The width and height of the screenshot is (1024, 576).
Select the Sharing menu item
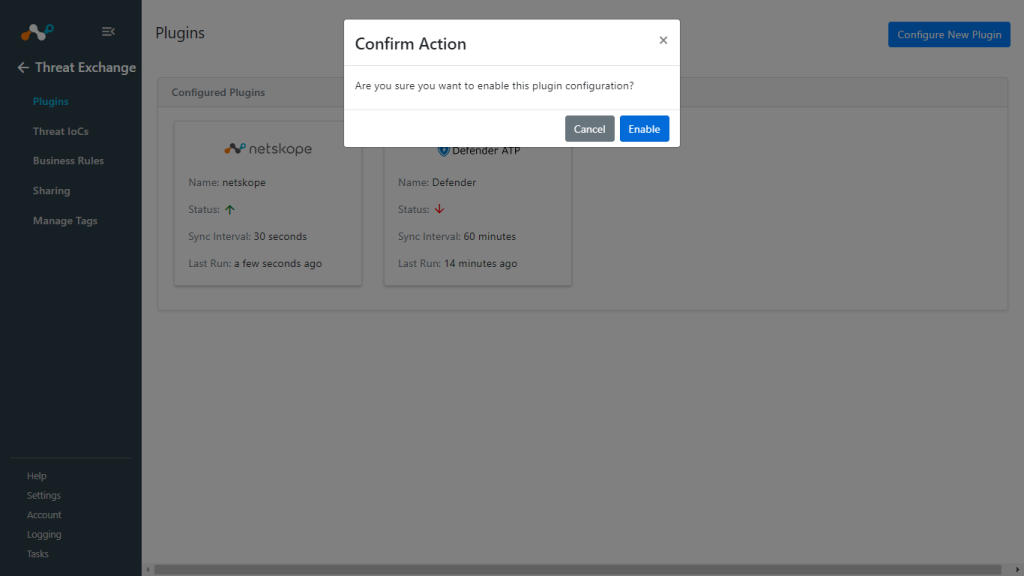51,191
